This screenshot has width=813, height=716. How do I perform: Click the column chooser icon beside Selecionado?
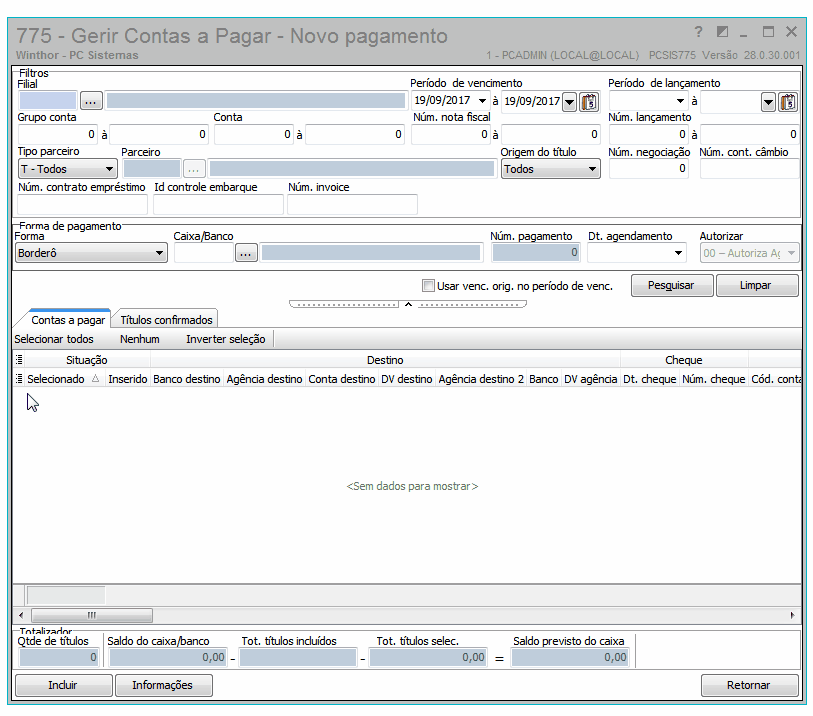point(19,379)
